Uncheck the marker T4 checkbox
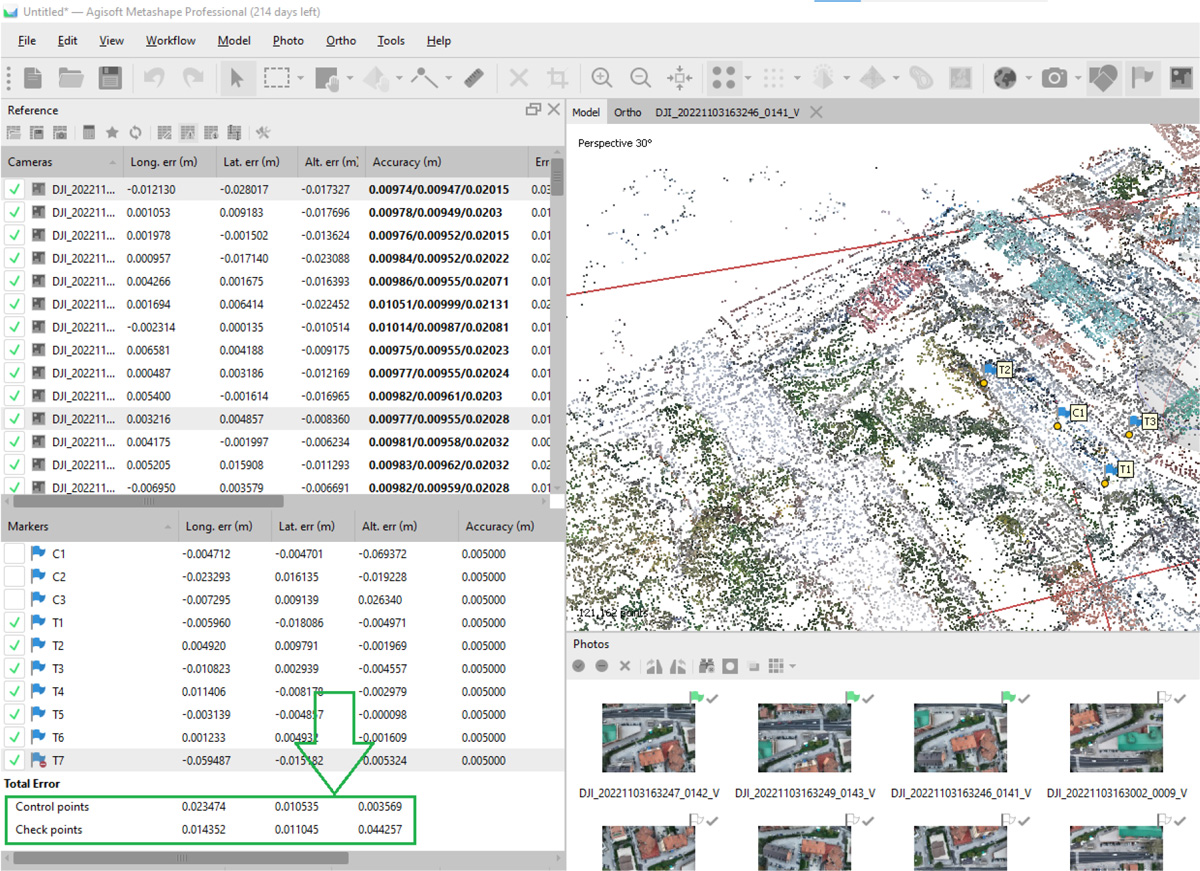Viewport: 1200px width, 871px height. (15, 691)
